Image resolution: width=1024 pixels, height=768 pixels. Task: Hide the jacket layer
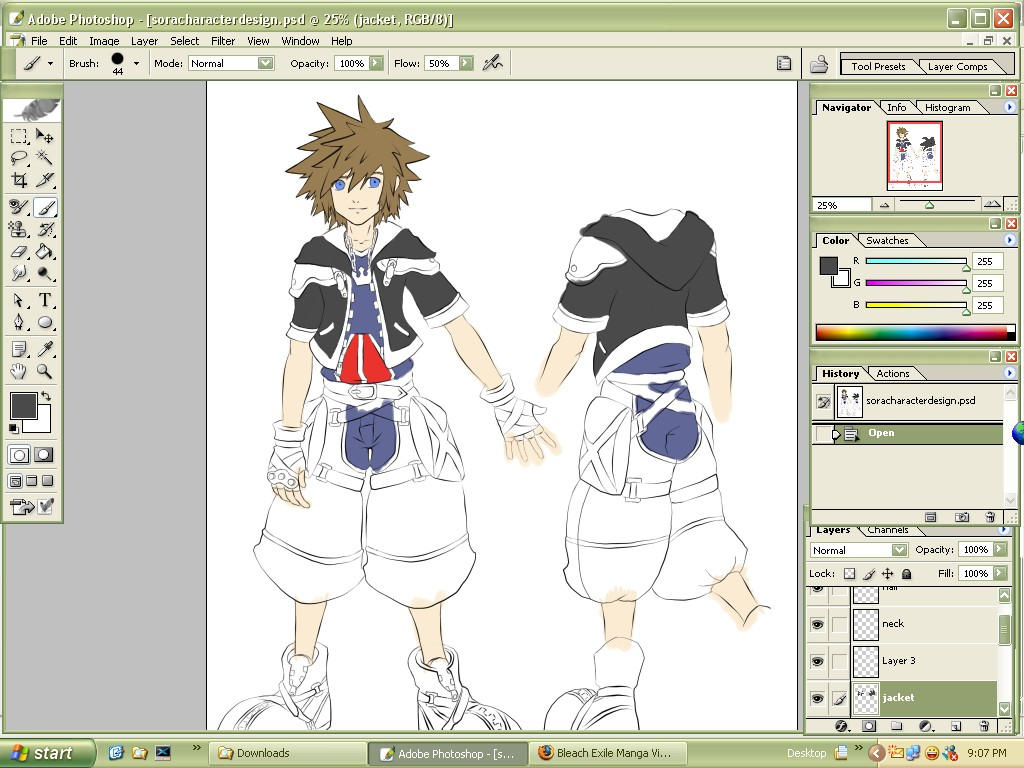(818, 698)
